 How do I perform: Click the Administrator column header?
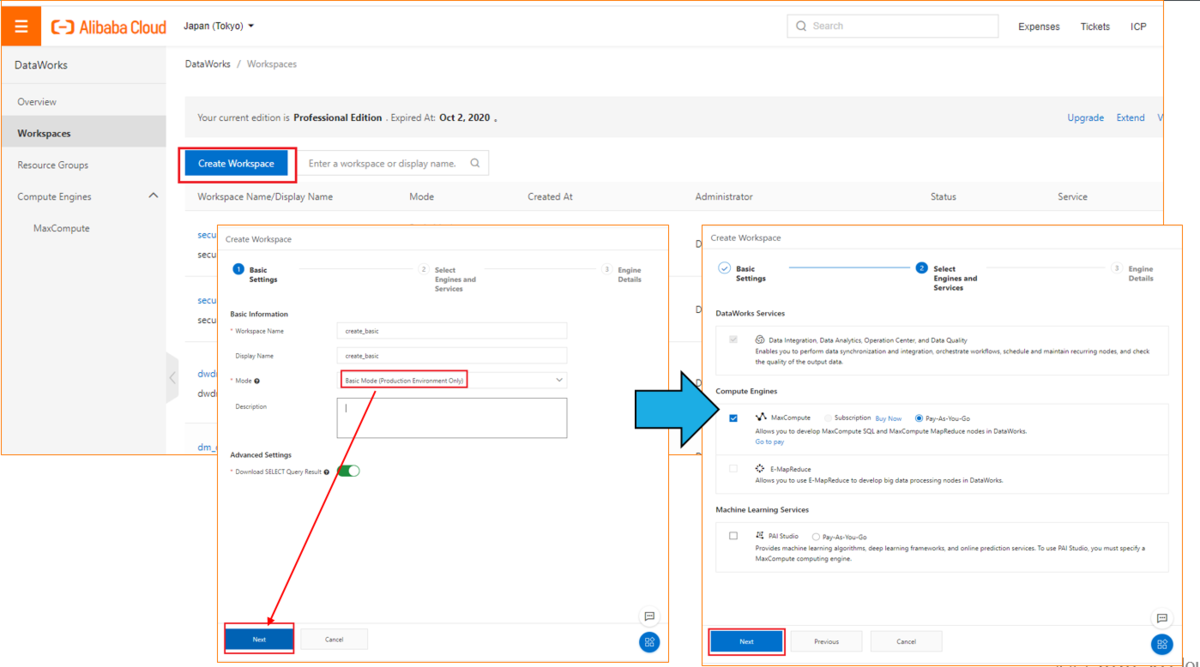point(724,197)
